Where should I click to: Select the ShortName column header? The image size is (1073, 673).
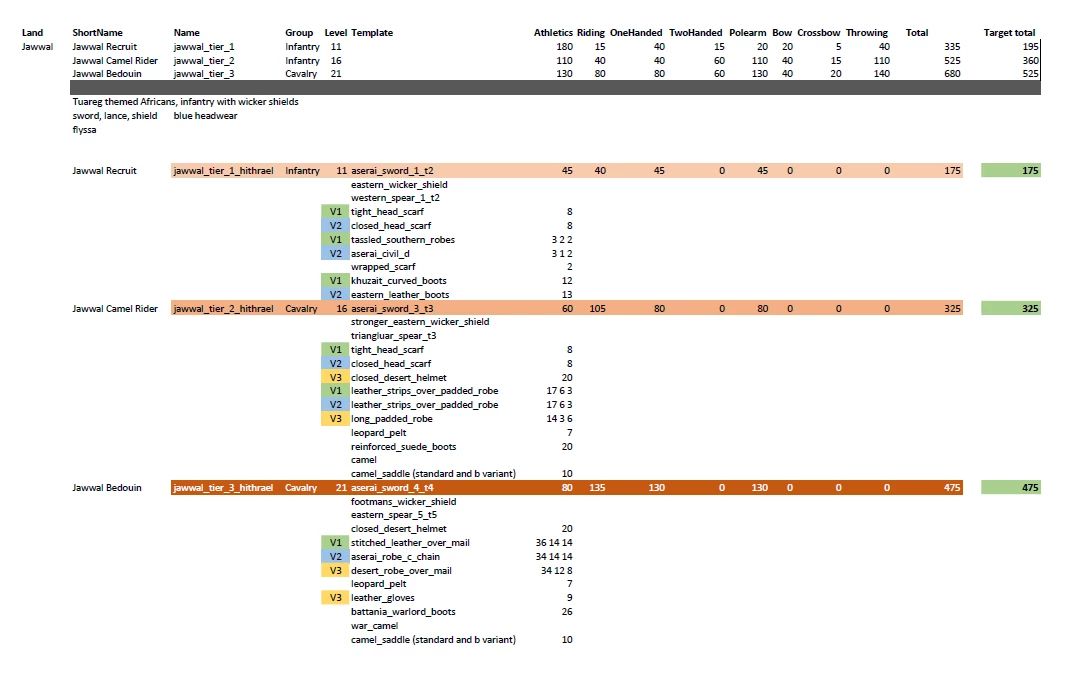[97, 32]
